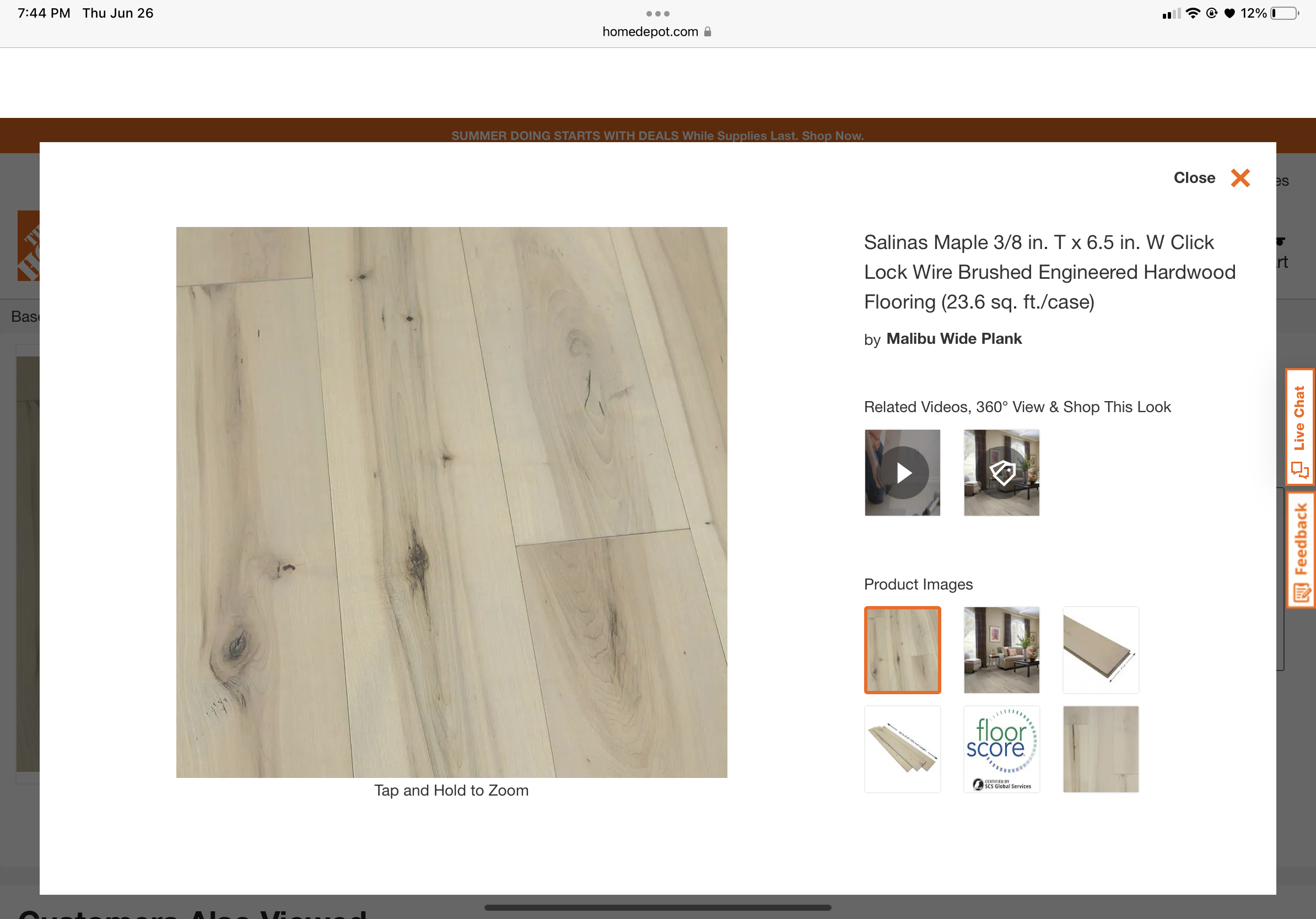
Task: Tap the main flooring product image
Action: [x=451, y=502]
